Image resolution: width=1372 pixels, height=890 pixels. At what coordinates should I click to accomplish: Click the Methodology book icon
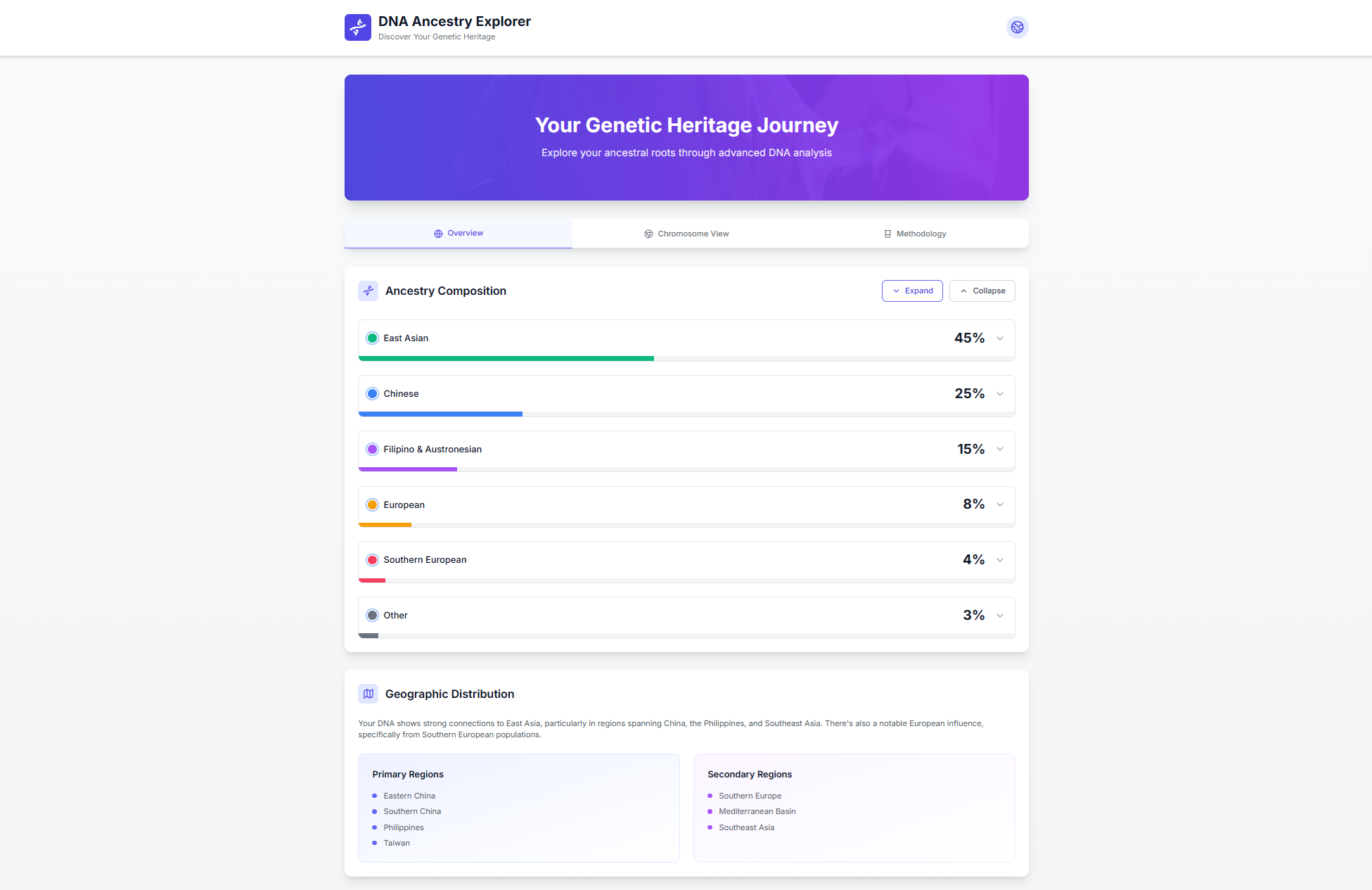tap(887, 234)
